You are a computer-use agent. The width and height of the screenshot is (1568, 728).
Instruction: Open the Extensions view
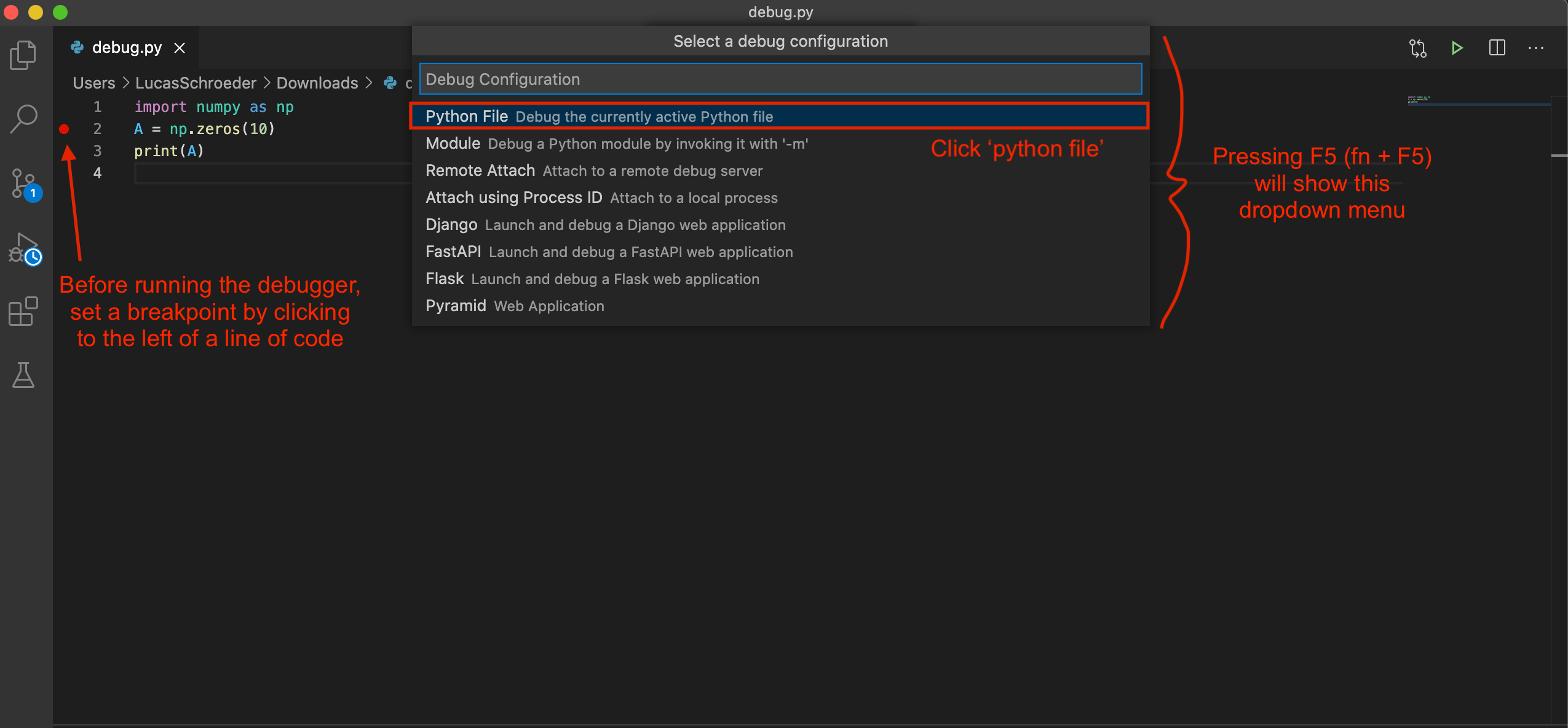[x=23, y=312]
